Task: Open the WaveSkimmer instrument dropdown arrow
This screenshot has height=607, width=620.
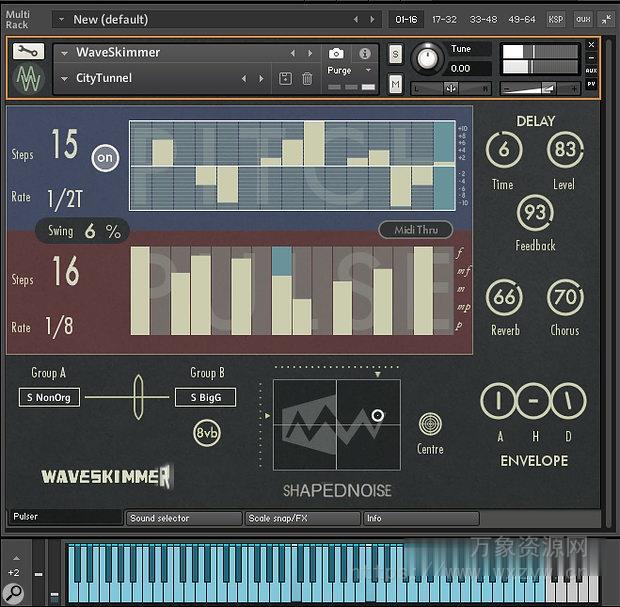Action: (64, 53)
